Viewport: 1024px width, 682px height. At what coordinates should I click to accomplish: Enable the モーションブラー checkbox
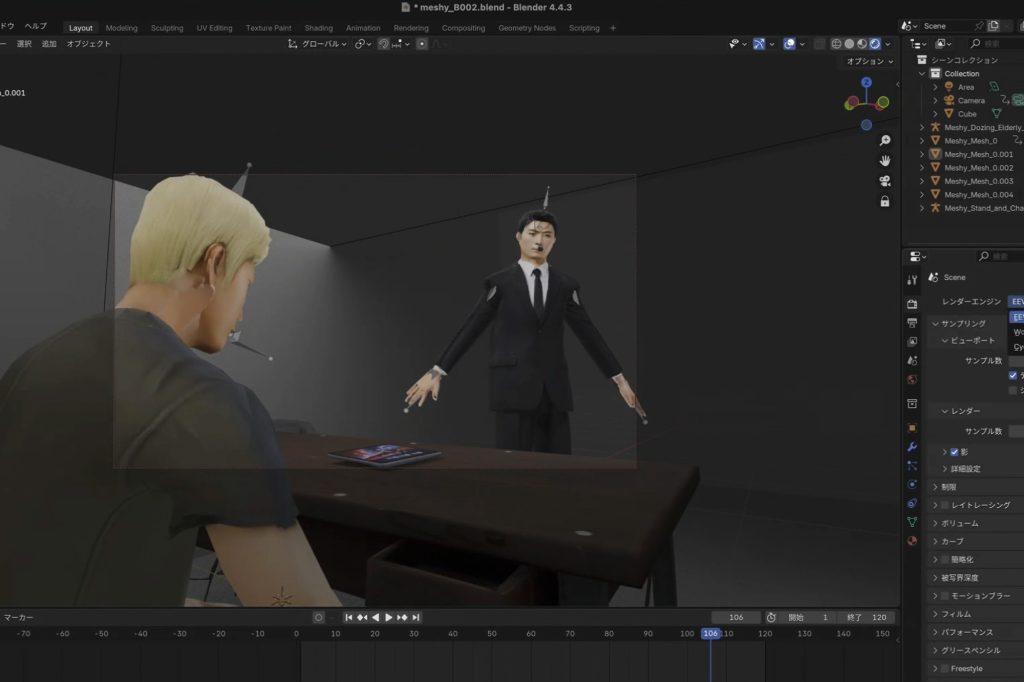(945, 596)
